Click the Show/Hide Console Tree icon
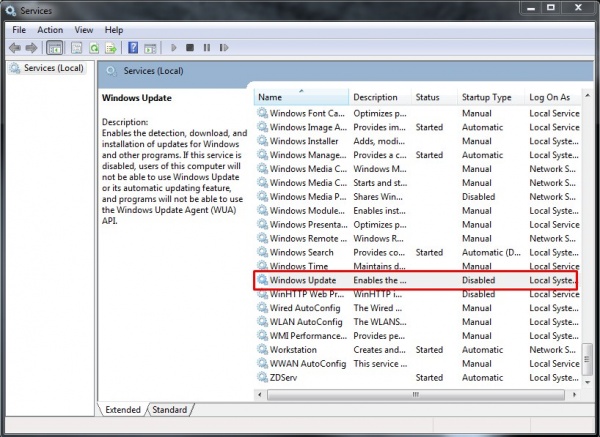 (x=55, y=47)
